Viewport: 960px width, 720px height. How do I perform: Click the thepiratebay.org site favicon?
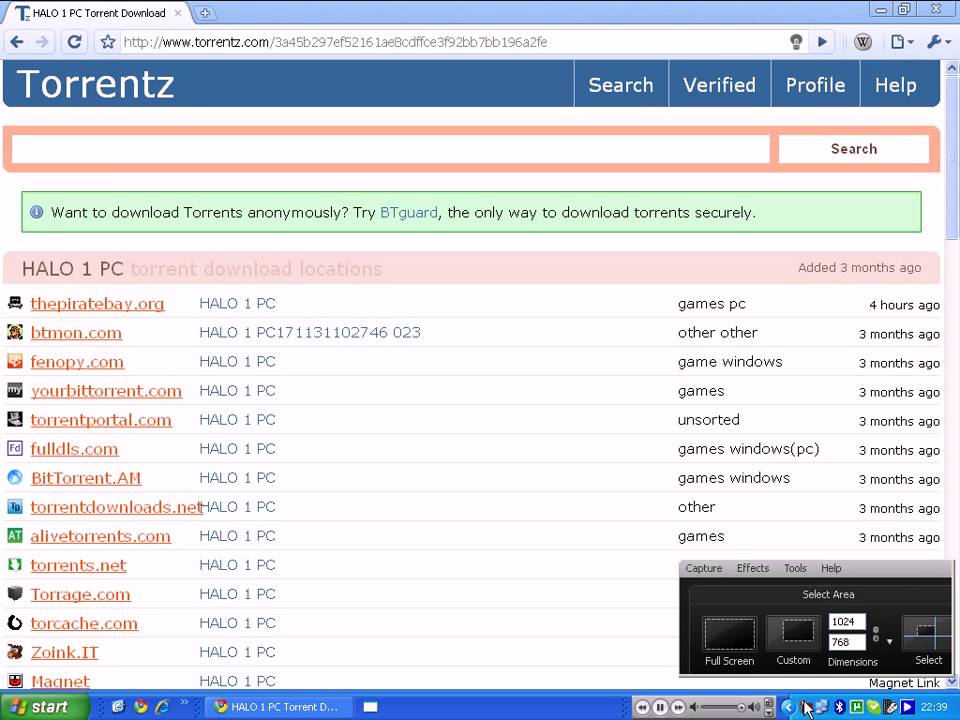[15, 302]
